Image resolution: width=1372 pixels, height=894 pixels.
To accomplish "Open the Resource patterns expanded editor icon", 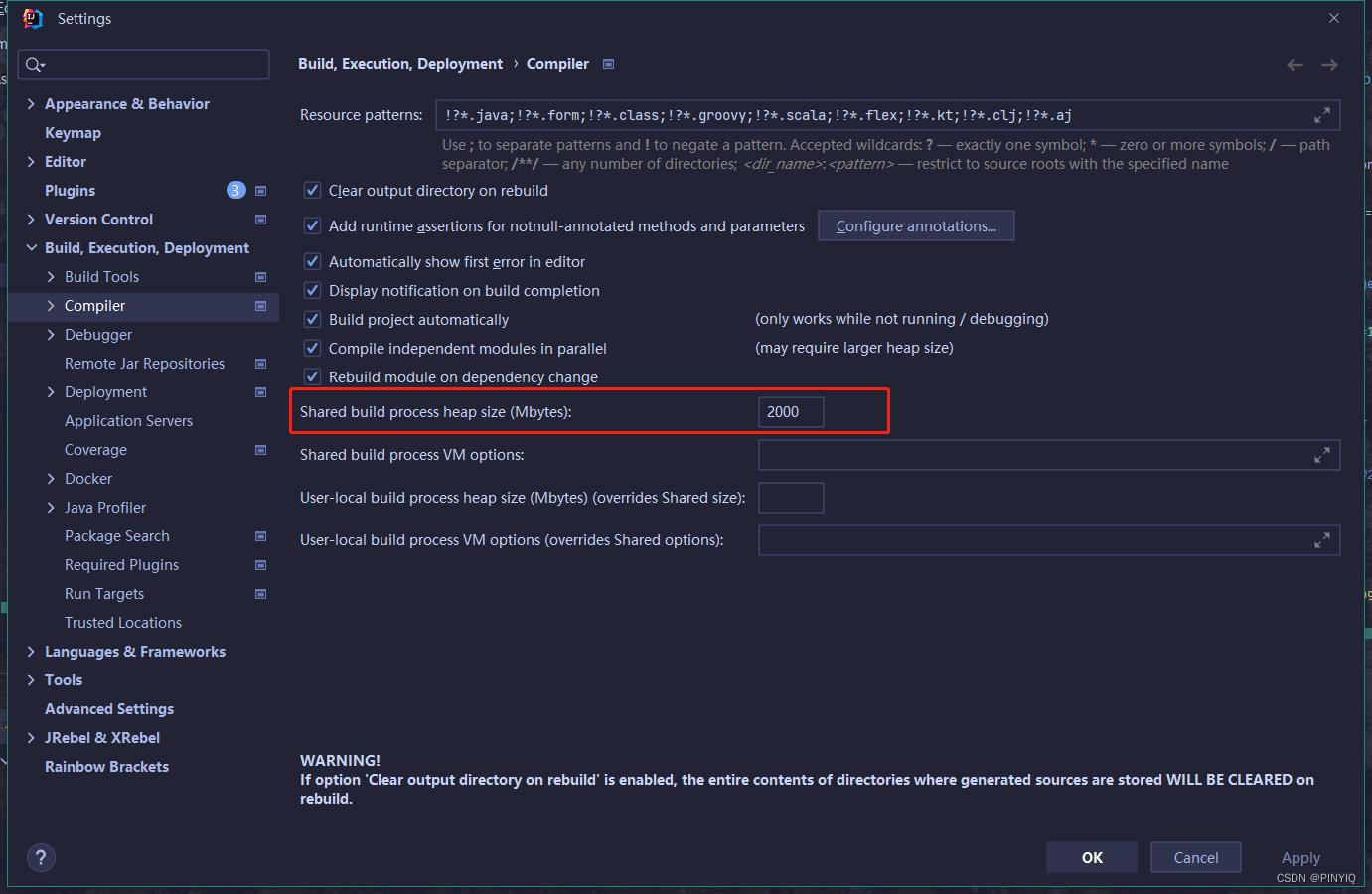I will click(1322, 114).
